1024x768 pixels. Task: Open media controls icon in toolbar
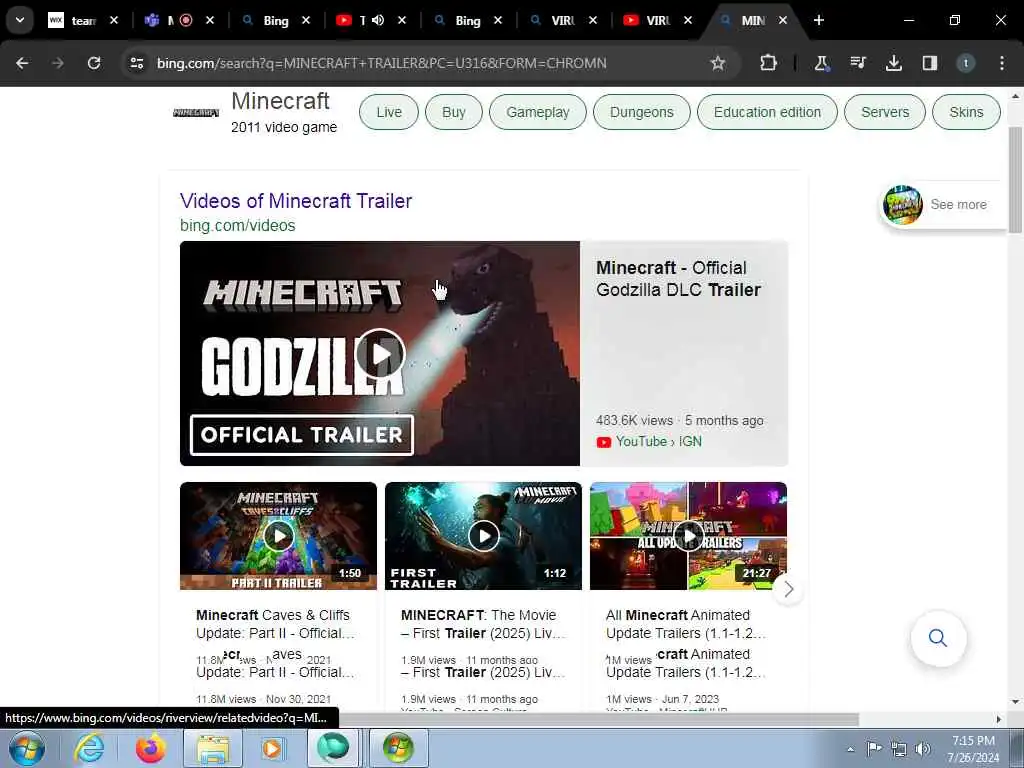point(857,63)
